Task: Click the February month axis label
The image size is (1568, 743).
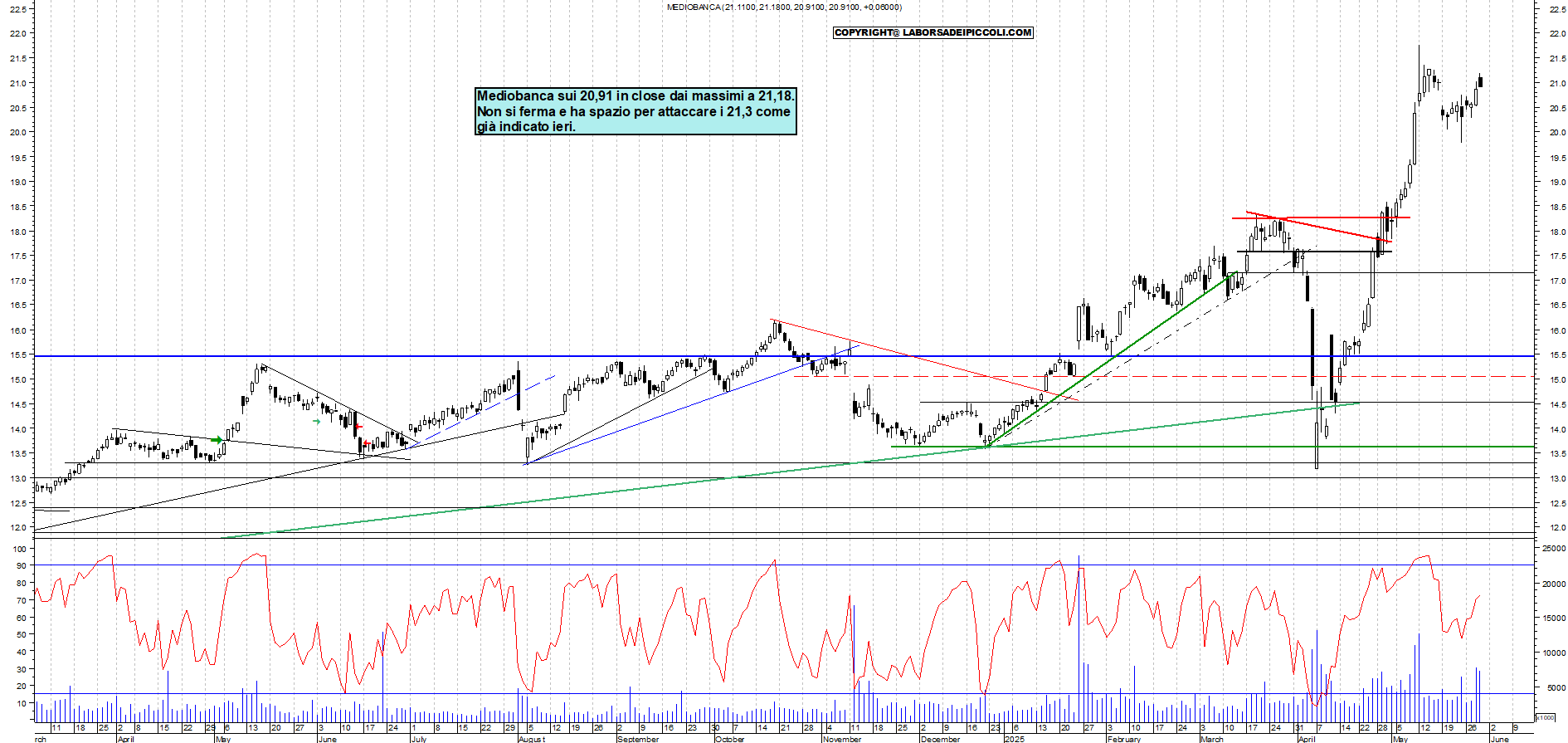Action: tap(1123, 738)
